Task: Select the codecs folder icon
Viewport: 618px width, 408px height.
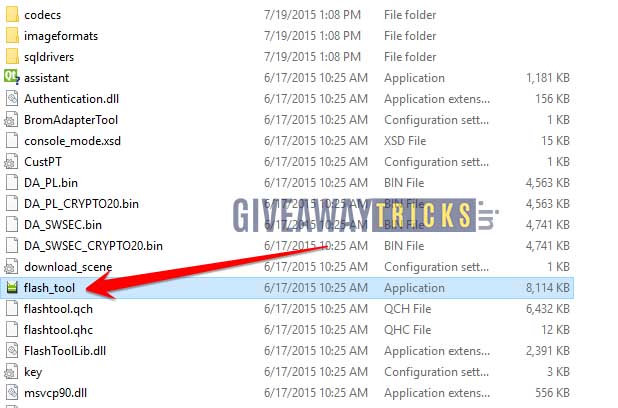Action: pyautogui.click(x=12, y=15)
